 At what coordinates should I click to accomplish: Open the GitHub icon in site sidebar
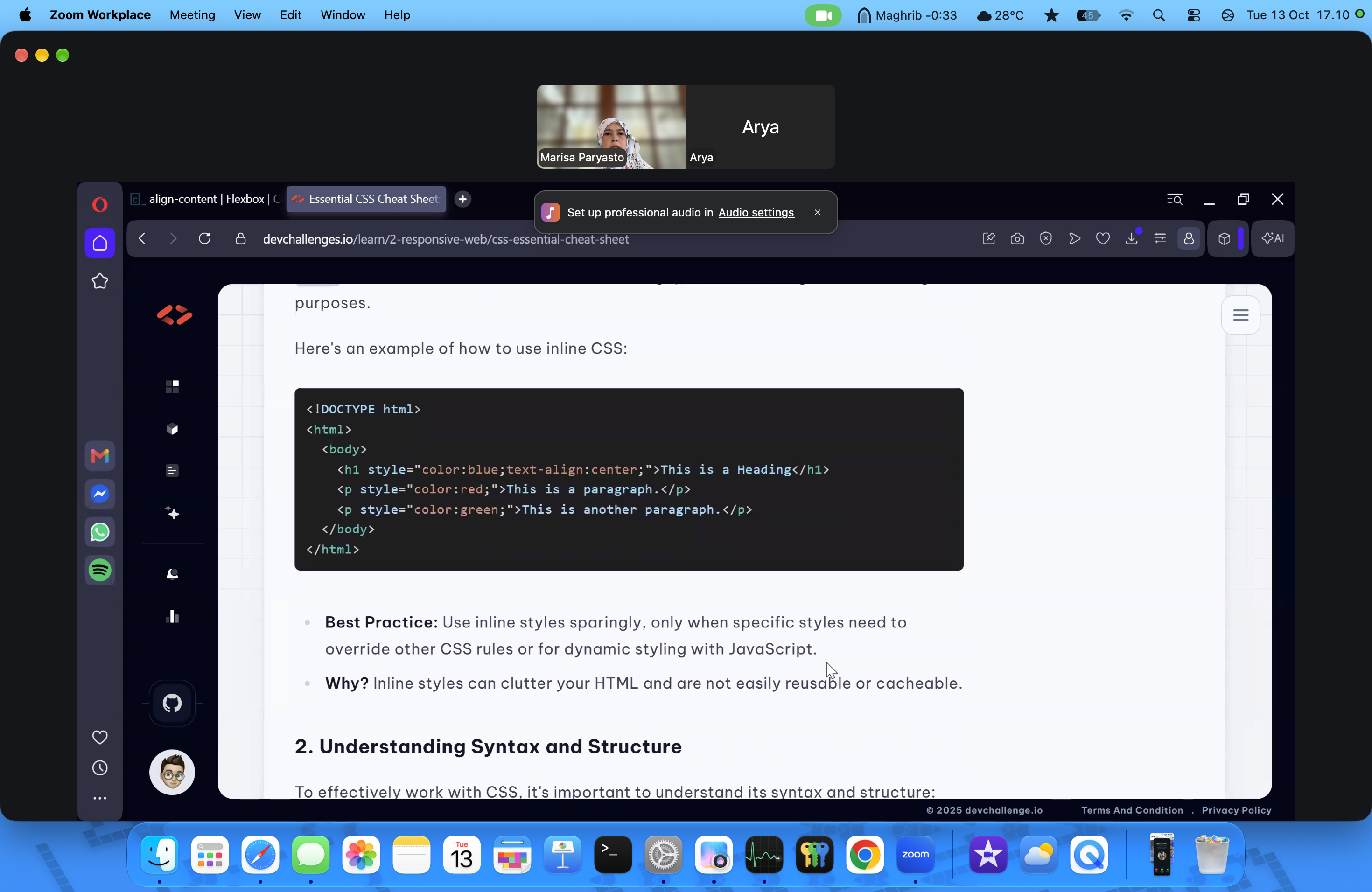[x=172, y=703]
